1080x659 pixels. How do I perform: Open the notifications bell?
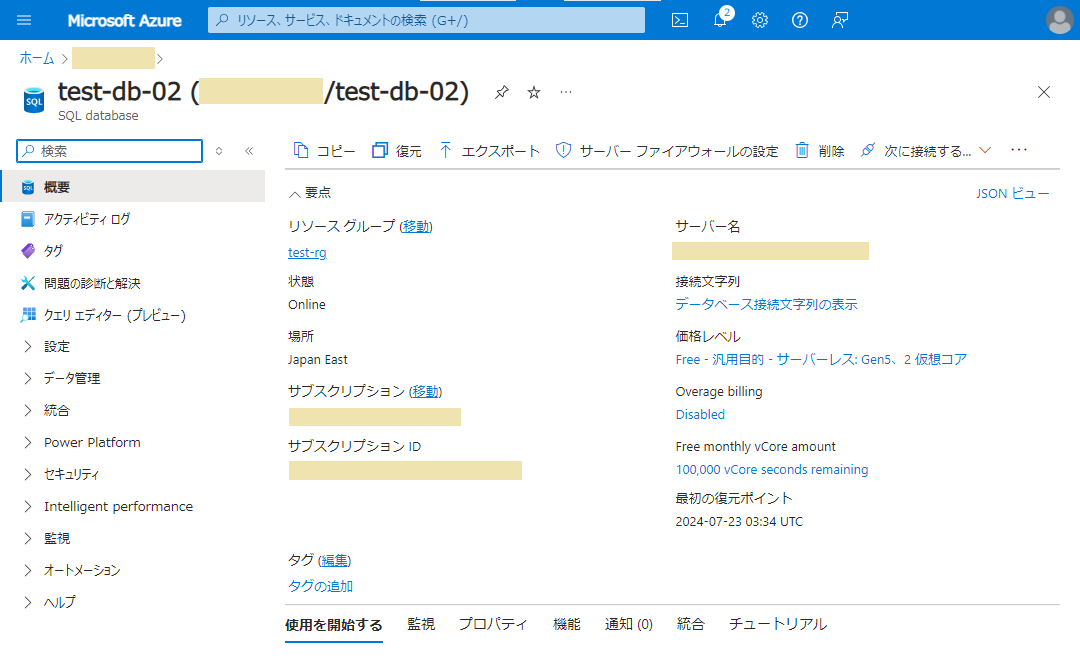tap(720, 19)
